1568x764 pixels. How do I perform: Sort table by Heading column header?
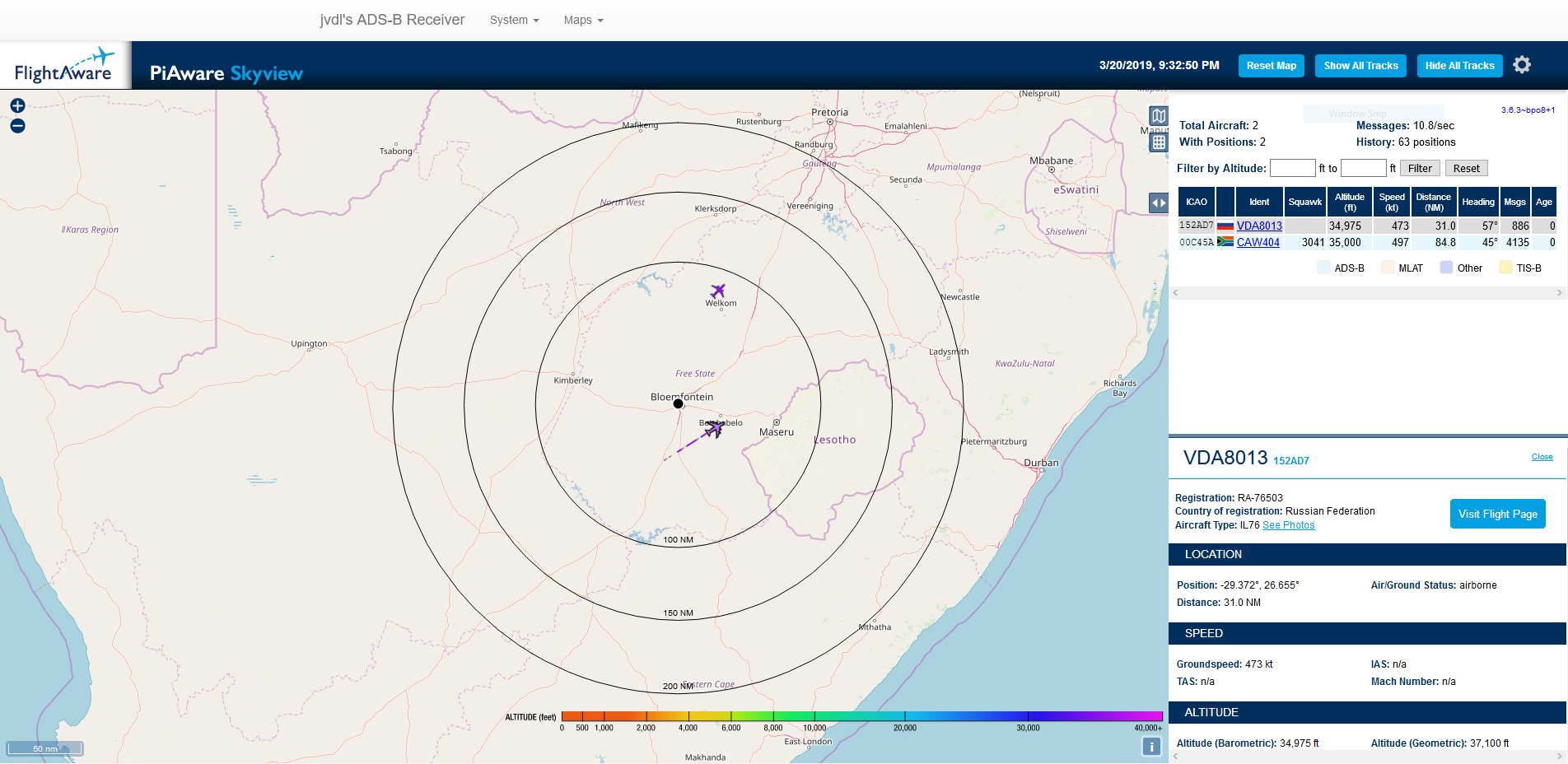(1478, 202)
